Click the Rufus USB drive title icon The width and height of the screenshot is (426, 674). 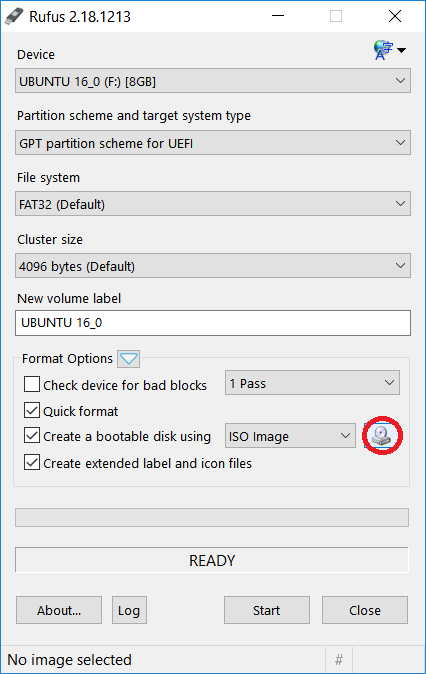coord(14,16)
